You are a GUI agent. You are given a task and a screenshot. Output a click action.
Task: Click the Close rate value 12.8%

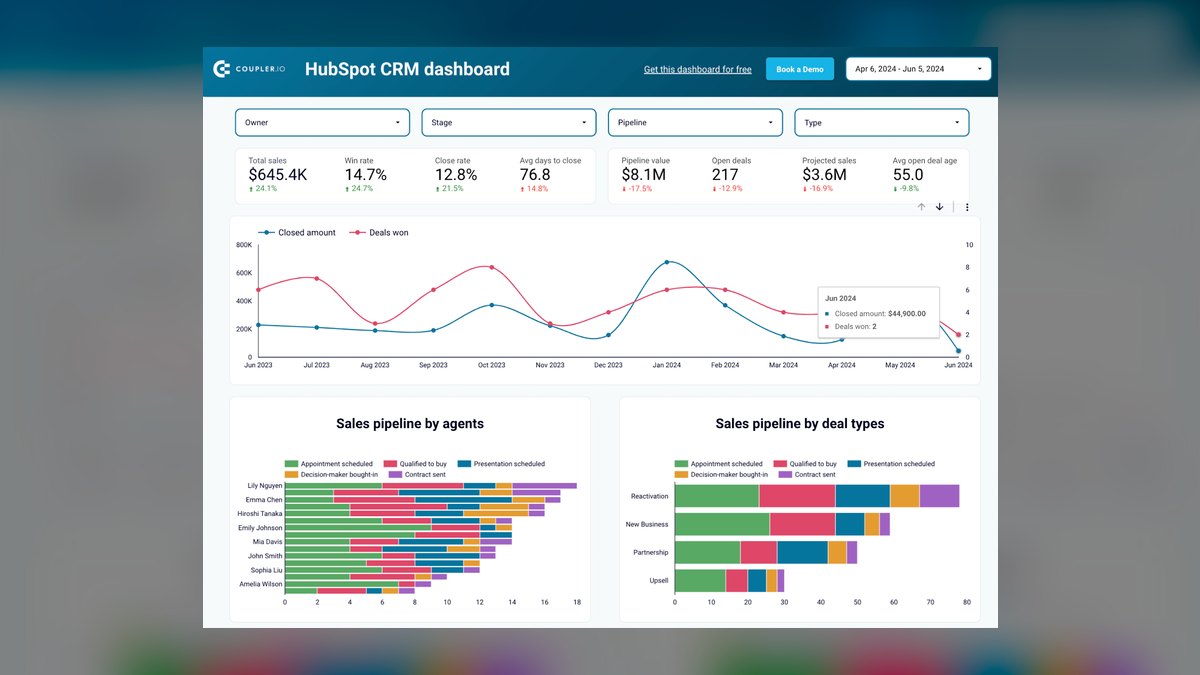456,174
